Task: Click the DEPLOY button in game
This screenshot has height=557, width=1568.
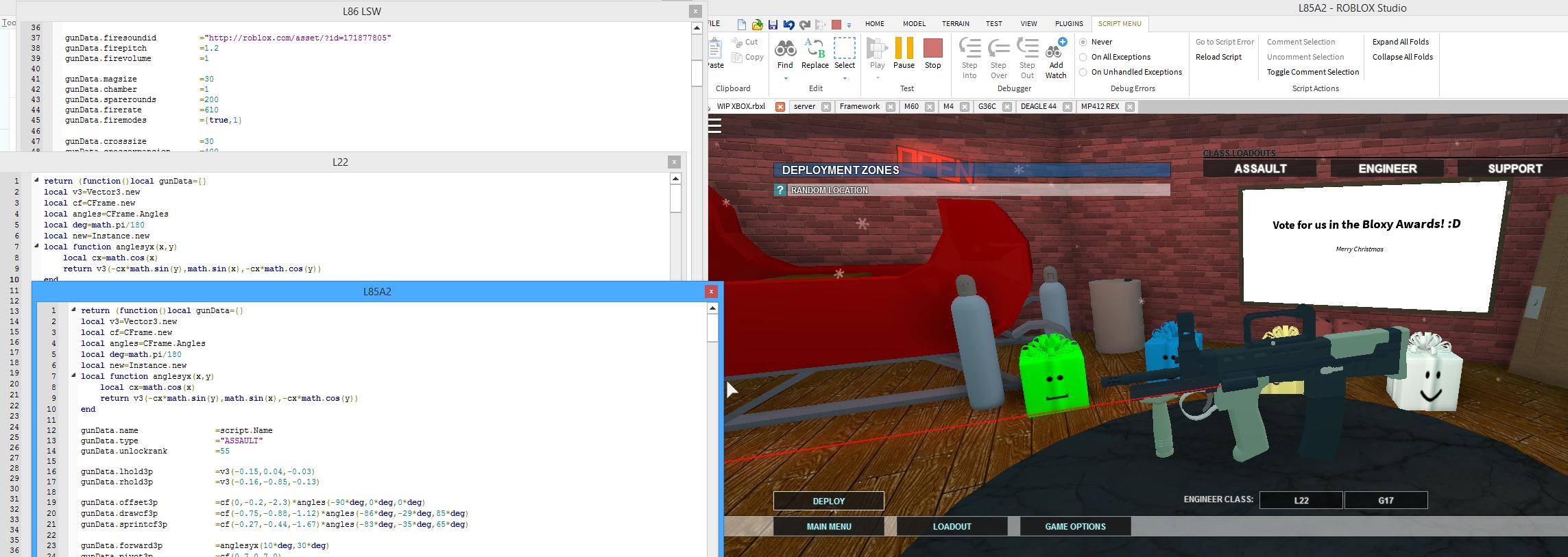Action: [x=828, y=501]
